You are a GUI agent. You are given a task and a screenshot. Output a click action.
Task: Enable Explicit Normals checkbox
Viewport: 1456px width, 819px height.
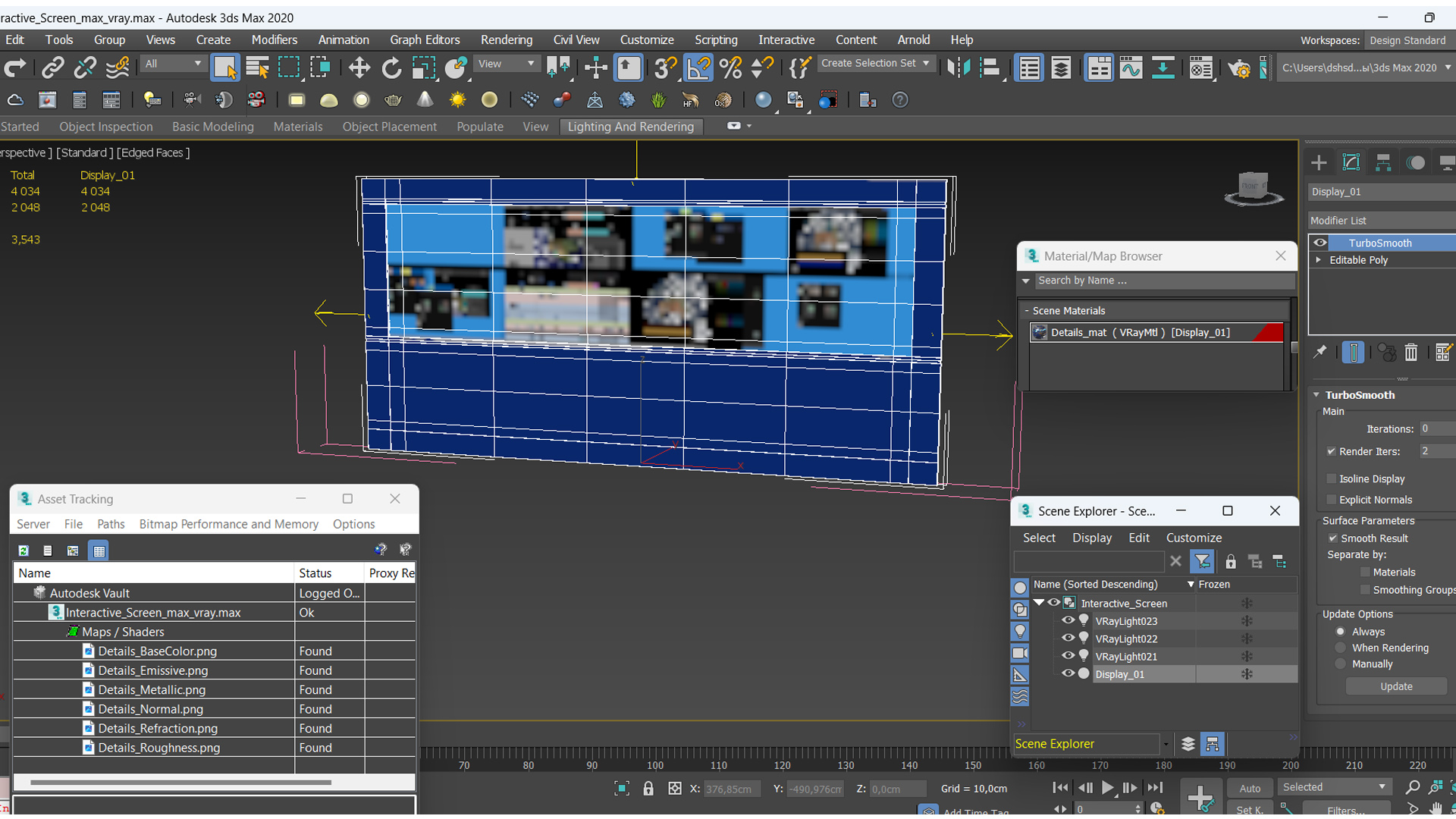click(x=1332, y=500)
